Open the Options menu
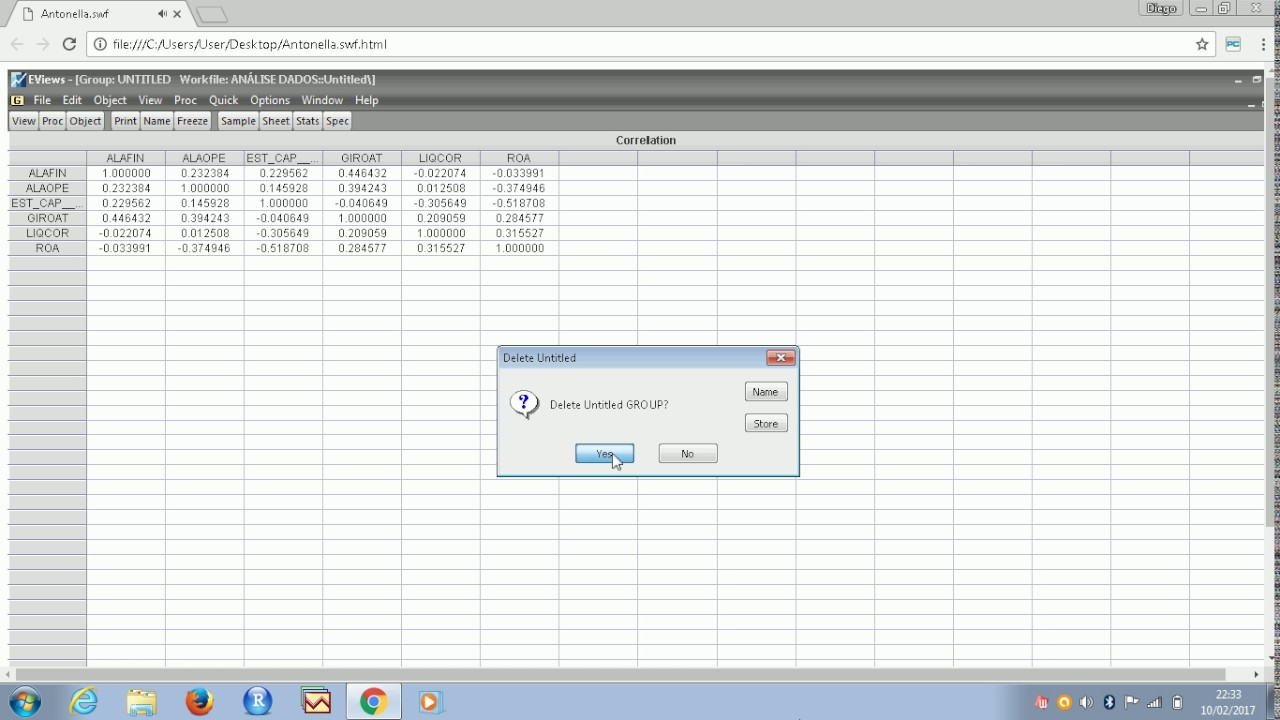Viewport: 1280px width, 720px height. (x=270, y=100)
